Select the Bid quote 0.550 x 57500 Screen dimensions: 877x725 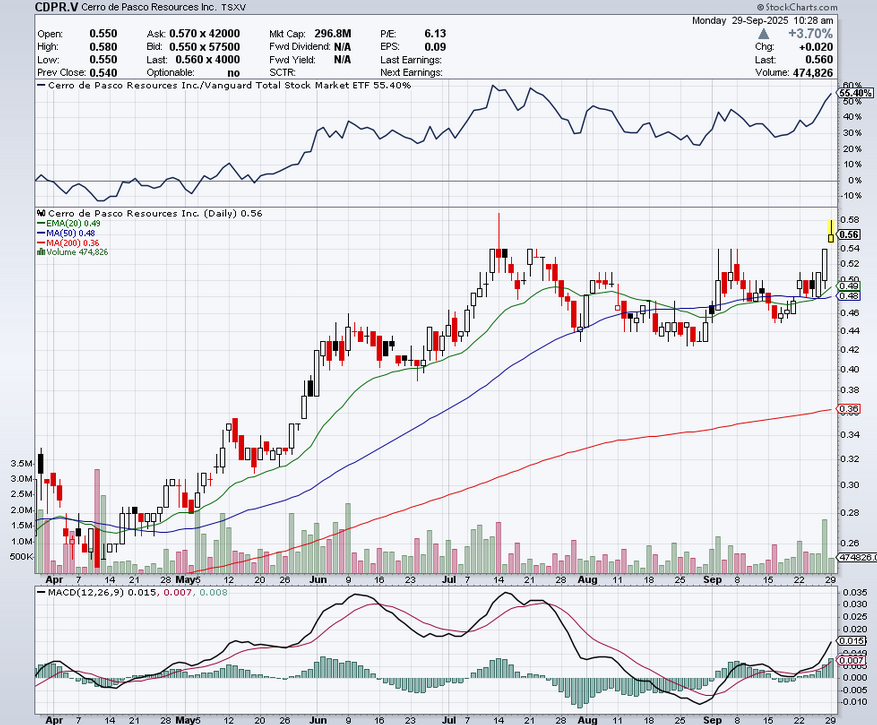click(x=204, y=47)
